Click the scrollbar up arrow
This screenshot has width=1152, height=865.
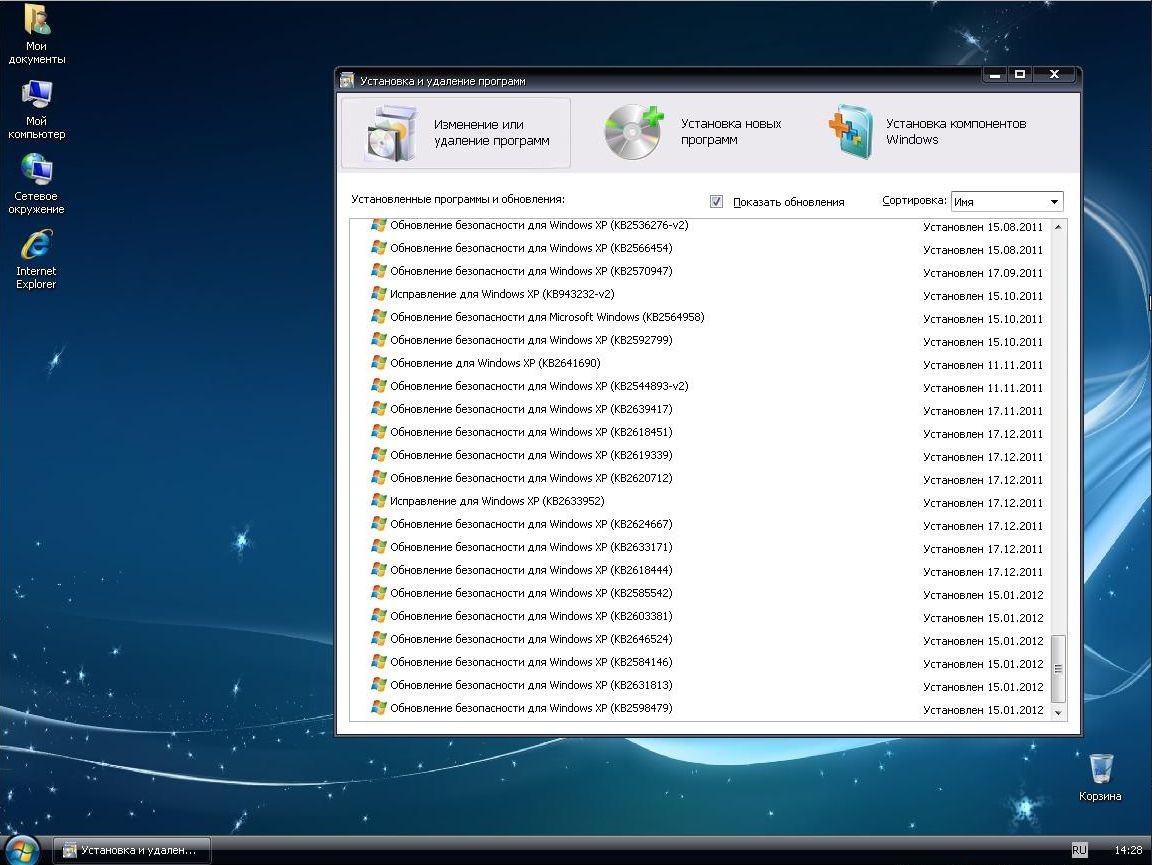1058,227
